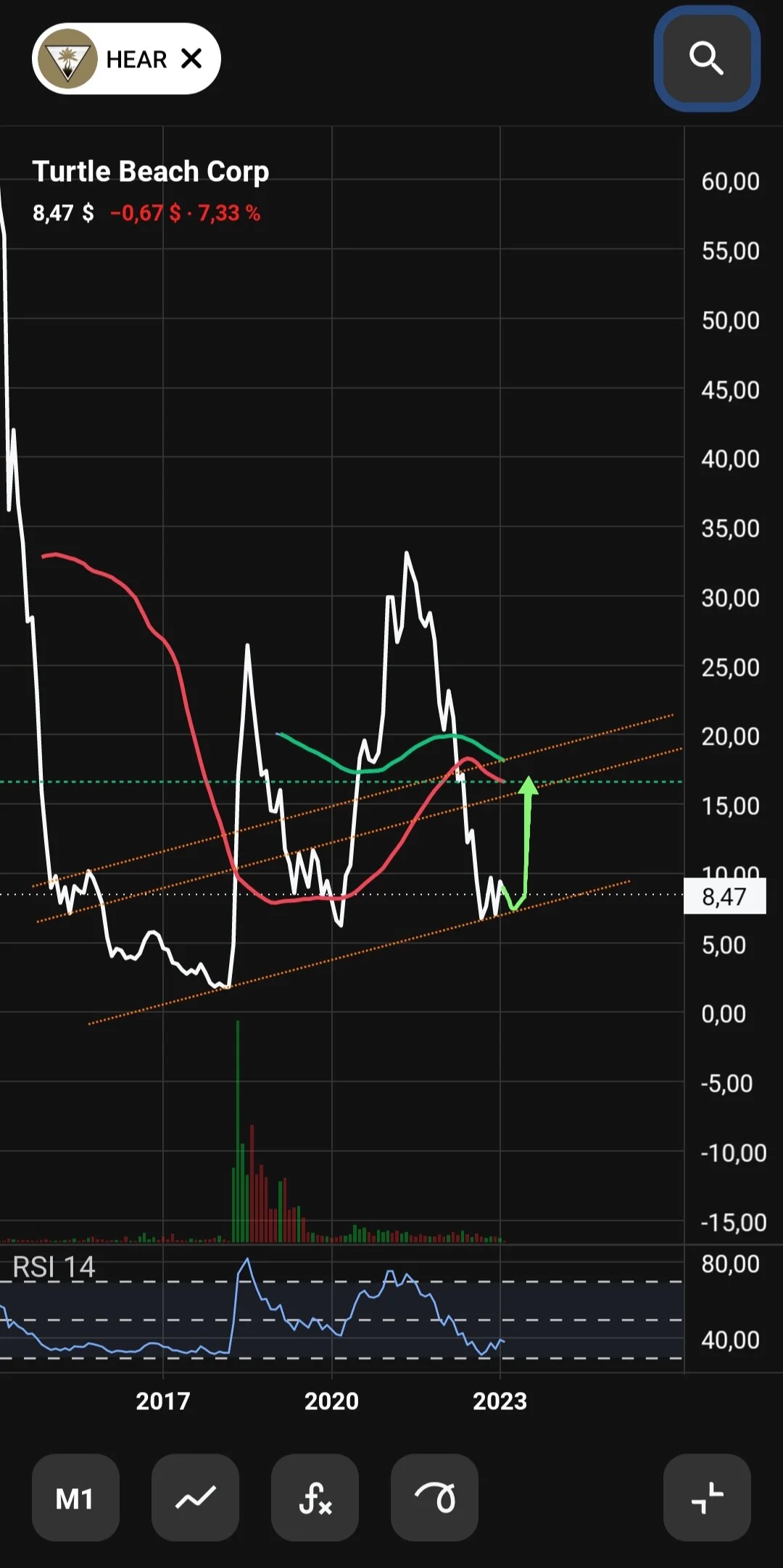Tap the HEAR ticker symbol text

tap(136, 59)
